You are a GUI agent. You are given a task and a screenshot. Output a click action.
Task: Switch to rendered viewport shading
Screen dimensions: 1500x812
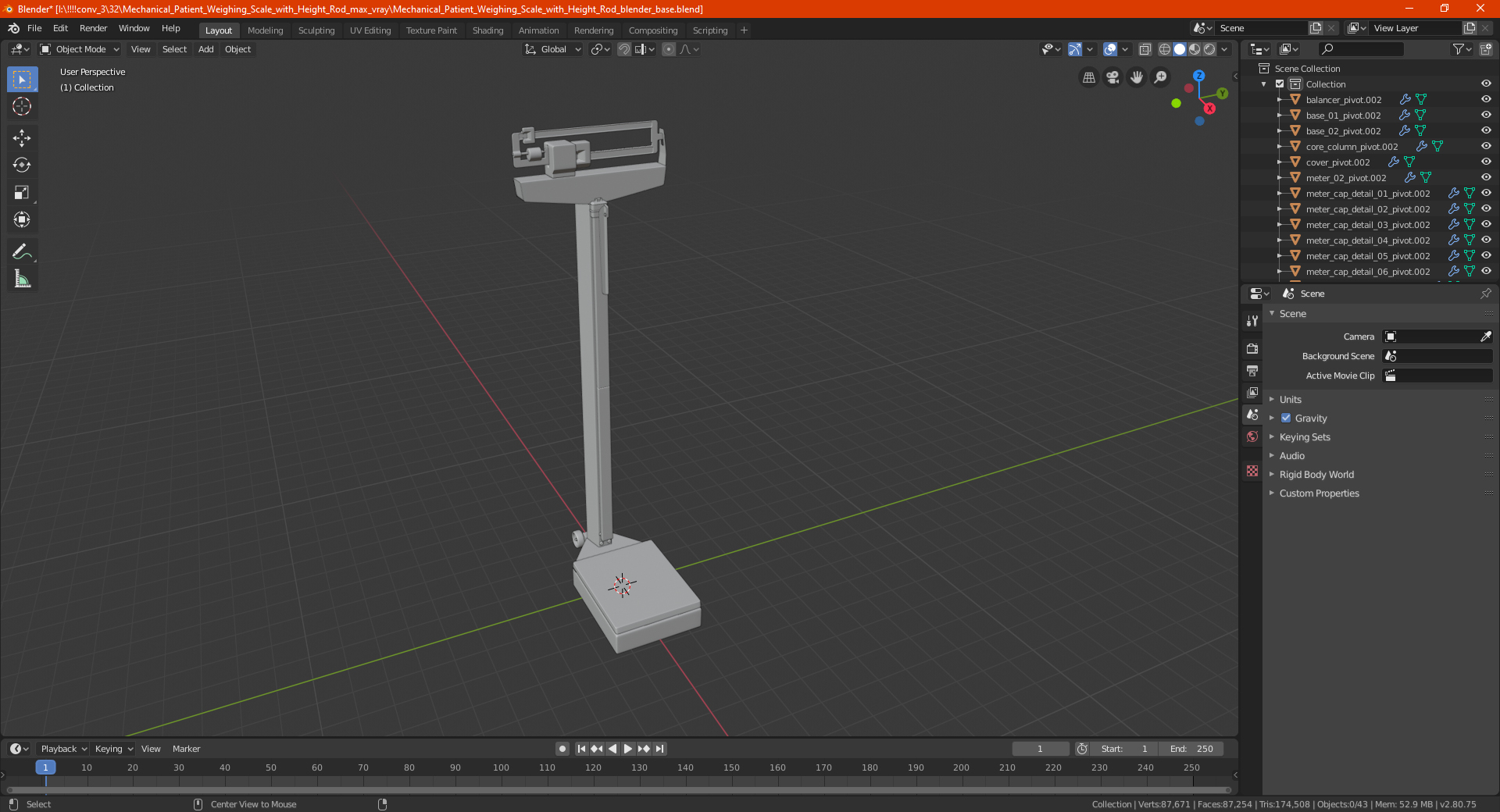point(1209,49)
